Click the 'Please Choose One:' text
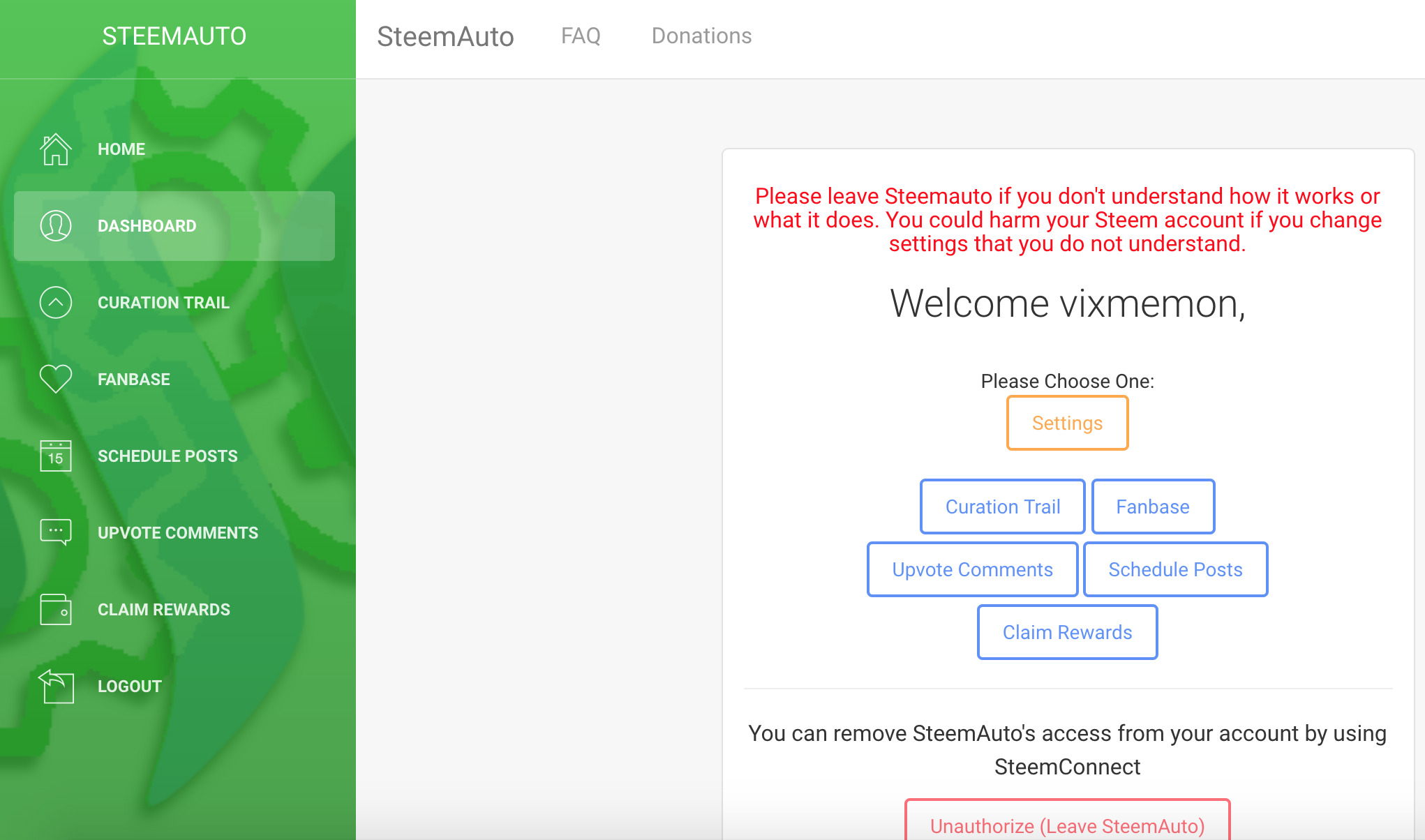1425x840 pixels. [1068, 381]
